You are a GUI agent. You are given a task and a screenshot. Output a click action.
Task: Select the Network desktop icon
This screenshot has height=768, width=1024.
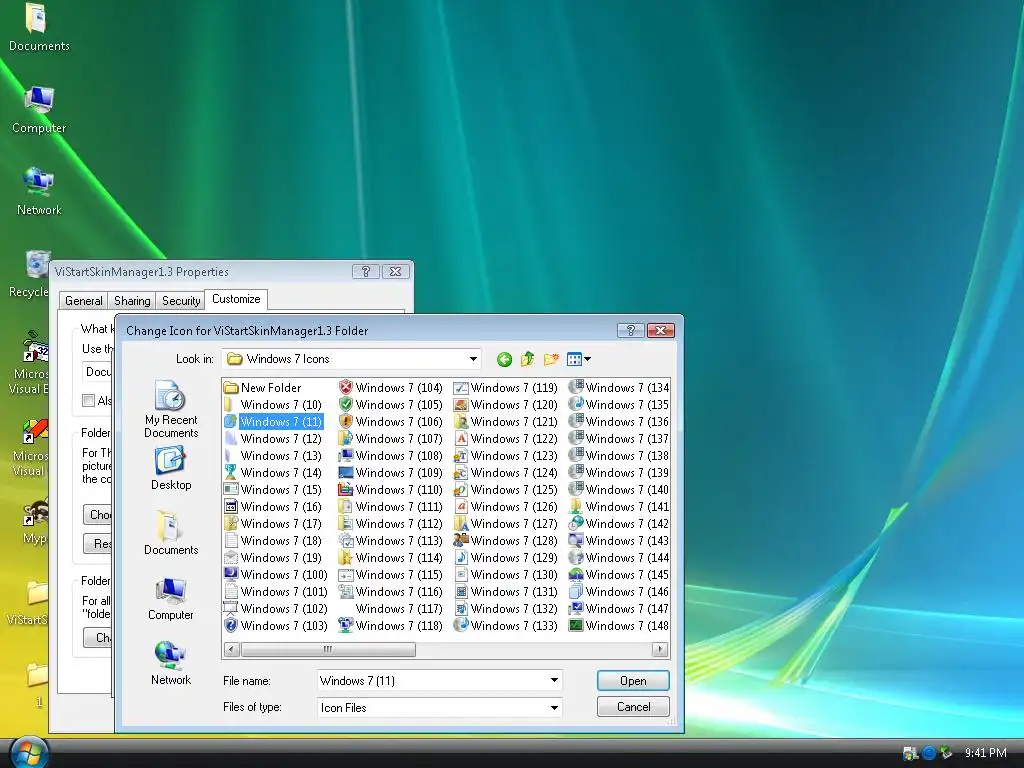39,191
